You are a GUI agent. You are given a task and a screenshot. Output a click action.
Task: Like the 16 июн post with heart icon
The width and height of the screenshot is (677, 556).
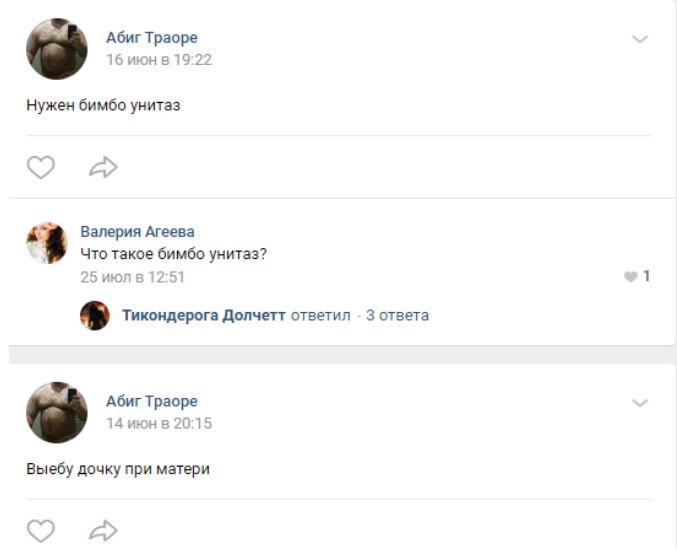pos(41,167)
